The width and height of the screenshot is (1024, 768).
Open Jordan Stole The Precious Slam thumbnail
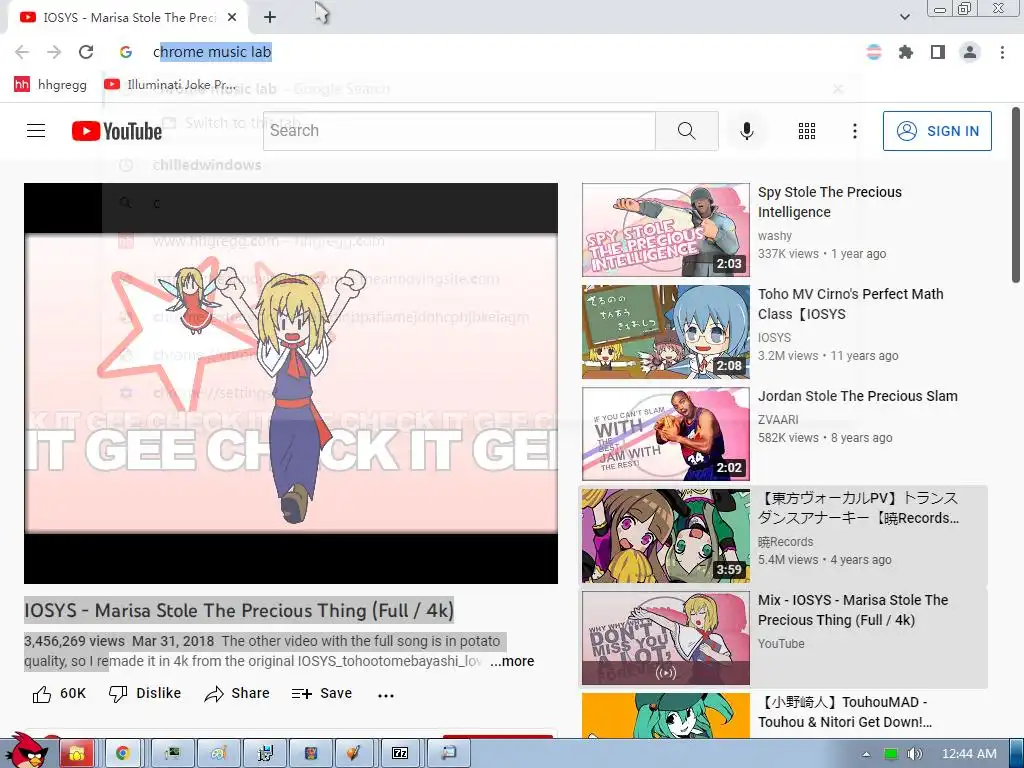pos(665,434)
